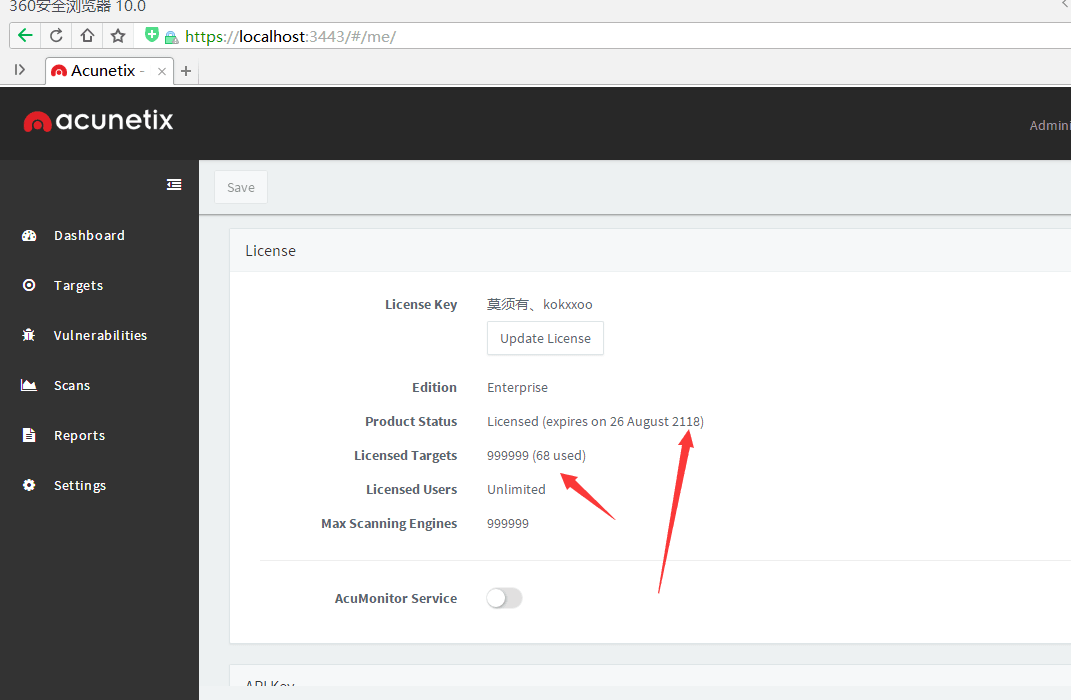Click the Max Scanning Engines label
Viewport: 1071px width, 700px height.
(389, 524)
